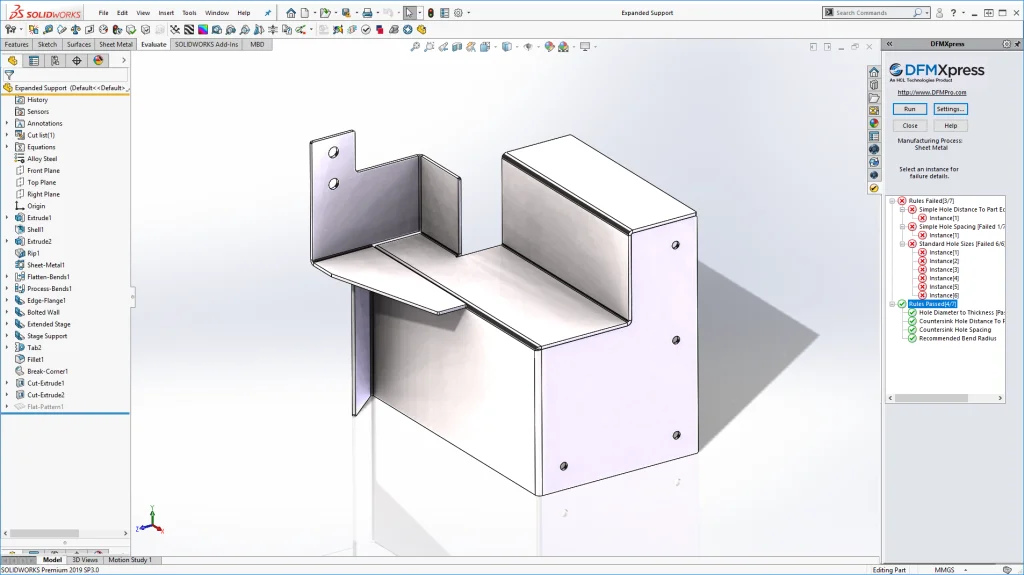Expand the Edge-Flange1 feature
Viewport: 1024px width, 575px height.
7,300
